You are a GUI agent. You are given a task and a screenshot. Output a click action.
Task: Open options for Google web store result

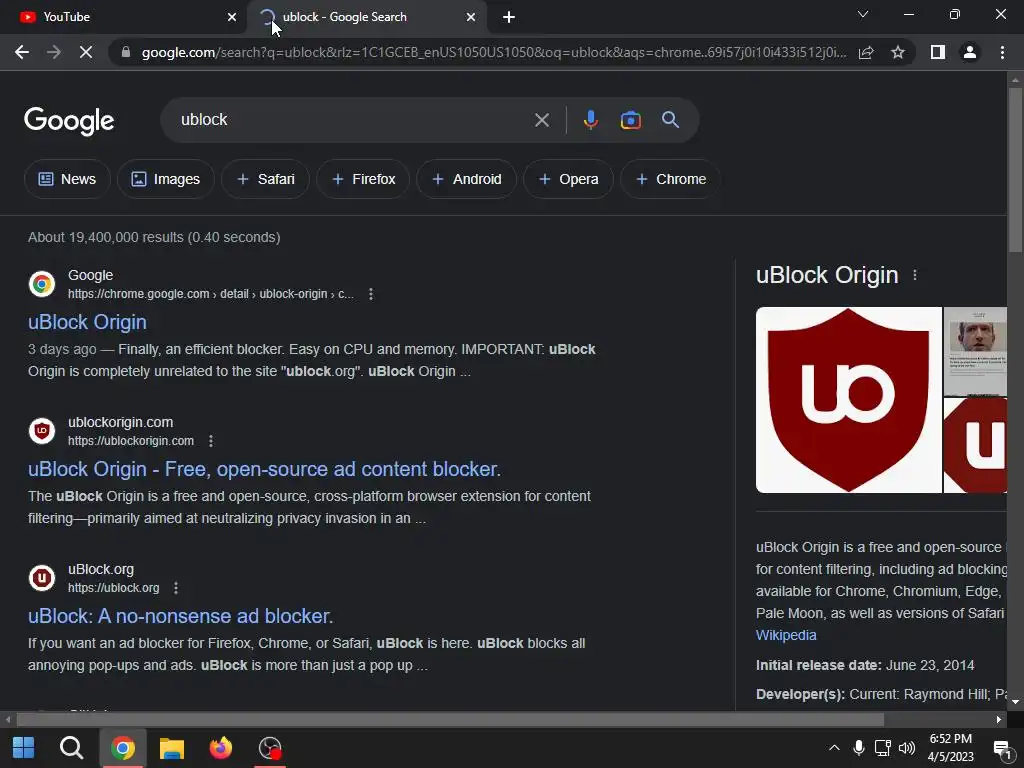point(371,294)
